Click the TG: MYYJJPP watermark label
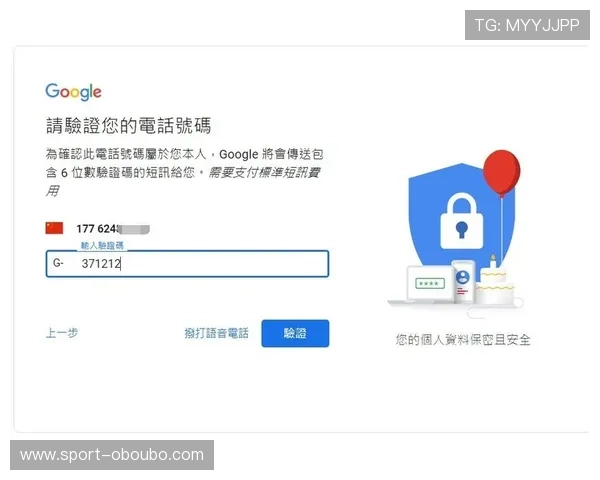 pos(527,25)
